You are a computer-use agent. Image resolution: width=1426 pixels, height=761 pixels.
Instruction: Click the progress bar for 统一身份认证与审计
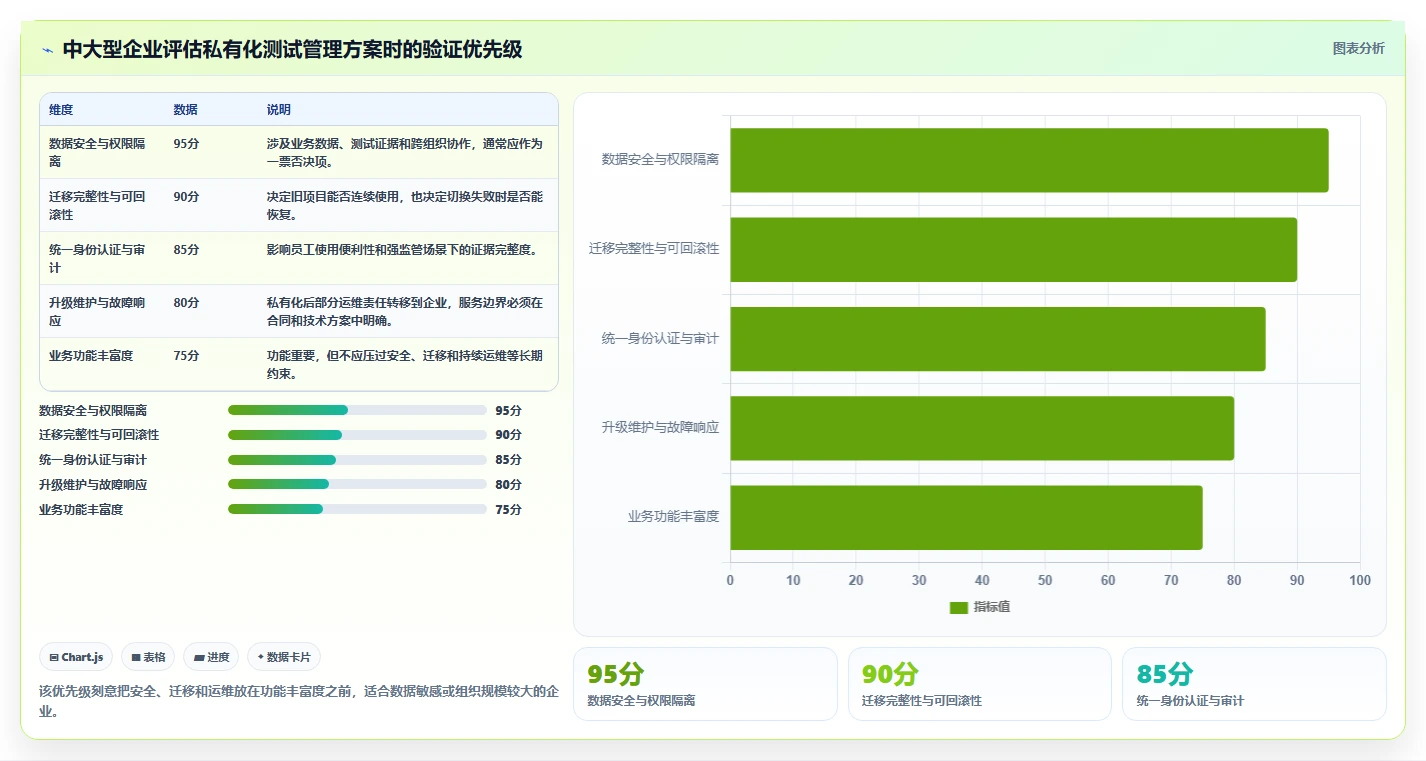(357, 460)
